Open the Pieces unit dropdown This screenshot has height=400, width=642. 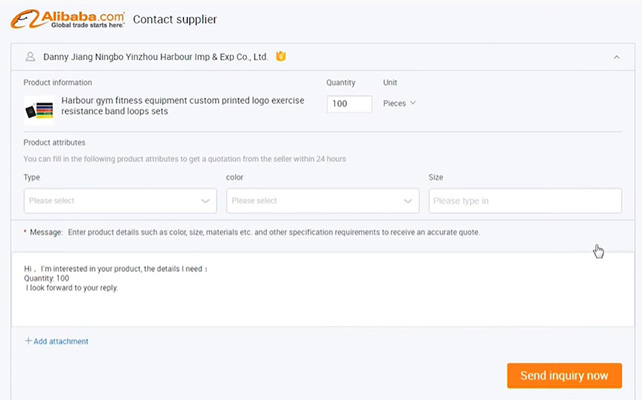point(399,103)
